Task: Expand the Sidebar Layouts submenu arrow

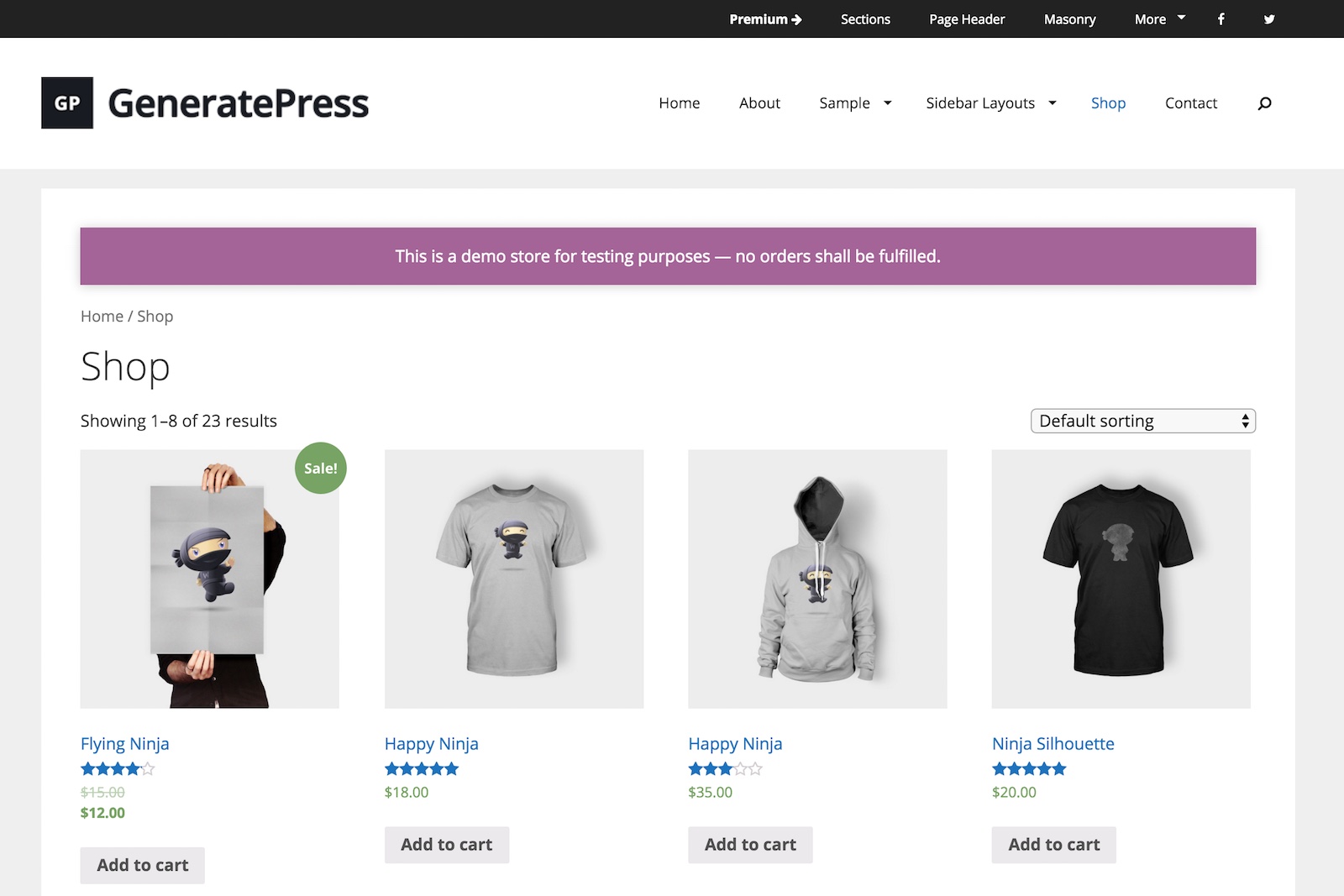Action: [1053, 103]
